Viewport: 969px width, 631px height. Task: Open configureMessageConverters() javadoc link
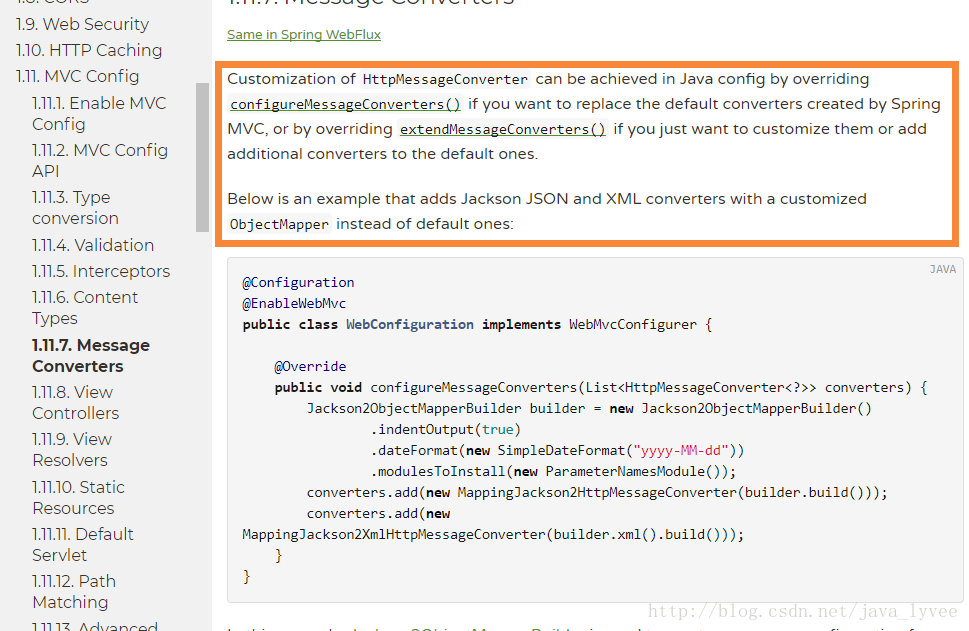pos(345,104)
